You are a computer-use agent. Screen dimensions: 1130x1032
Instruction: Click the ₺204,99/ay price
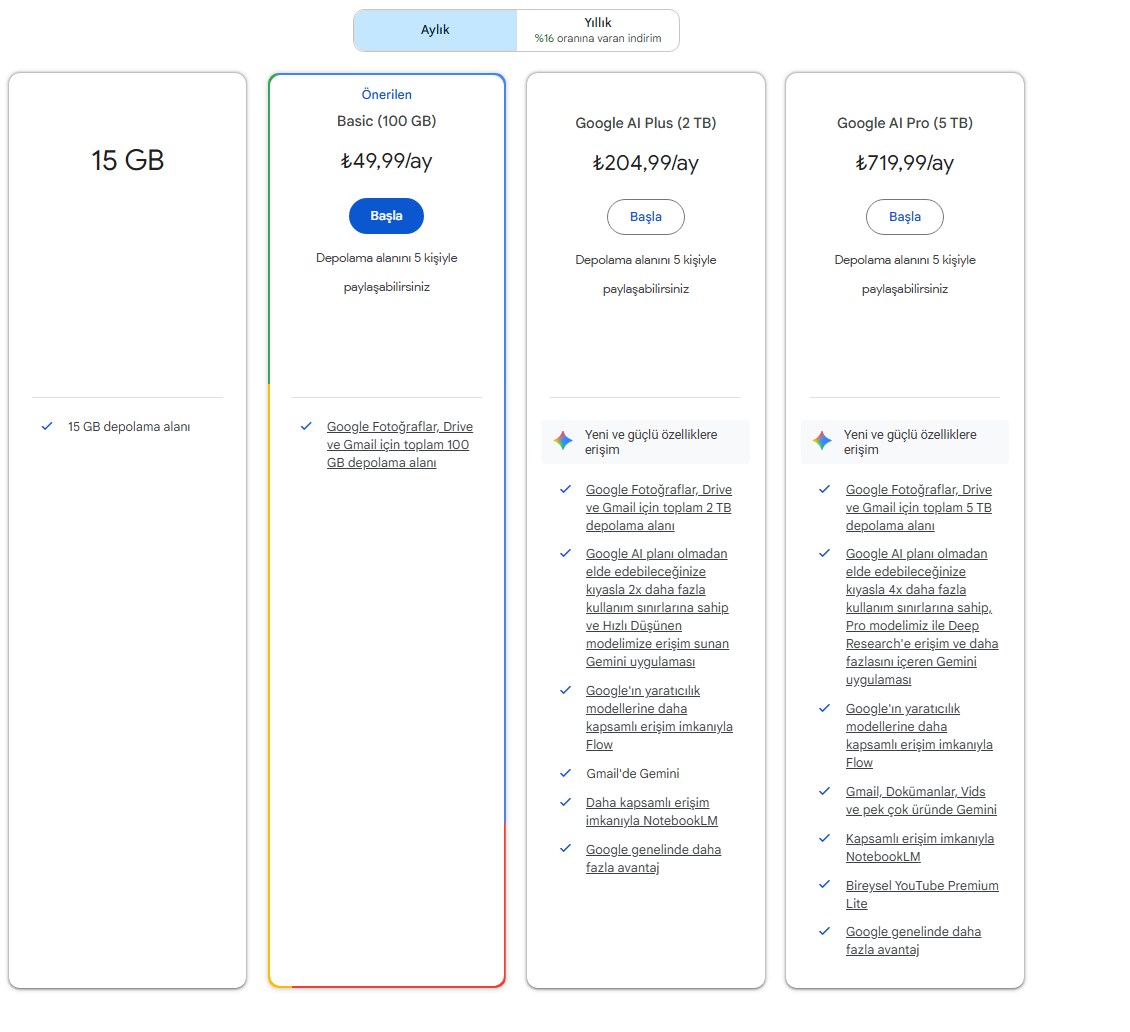[646, 163]
